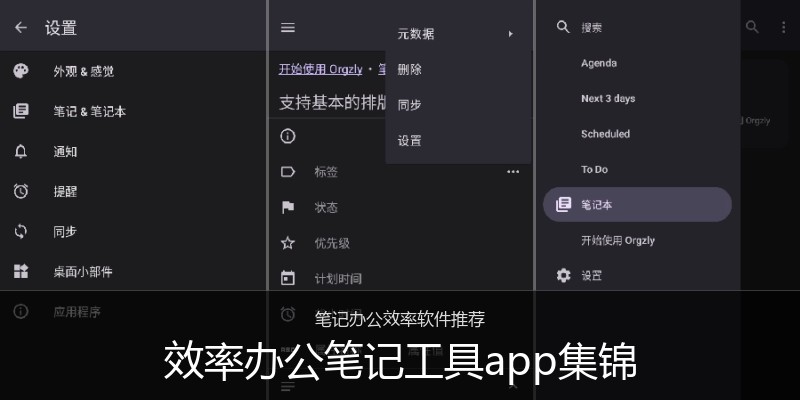The image size is (800, 400).
Task: Open the hamburger menu in note view
Action: (288, 28)
